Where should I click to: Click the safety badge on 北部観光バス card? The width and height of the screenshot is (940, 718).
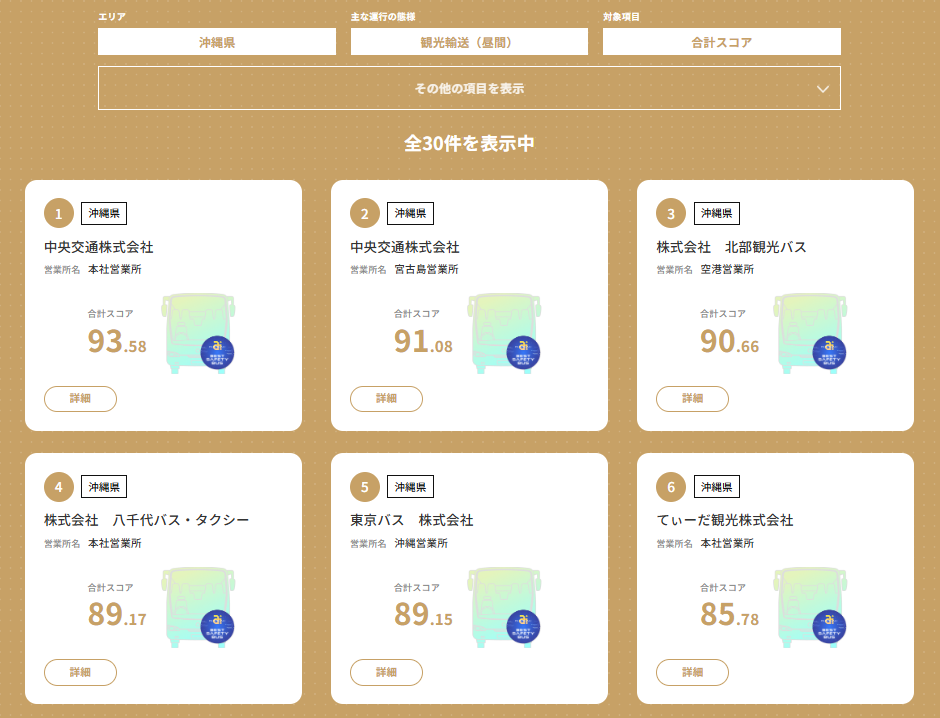pyautogui.click(x=829, y=352)
